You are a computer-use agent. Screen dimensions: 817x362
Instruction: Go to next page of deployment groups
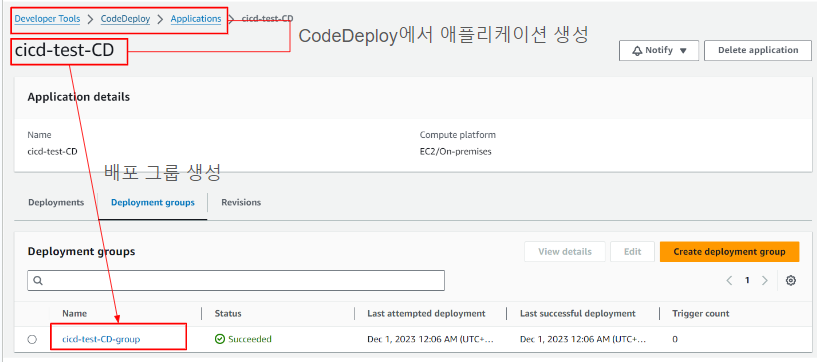[x=764, y=280]
